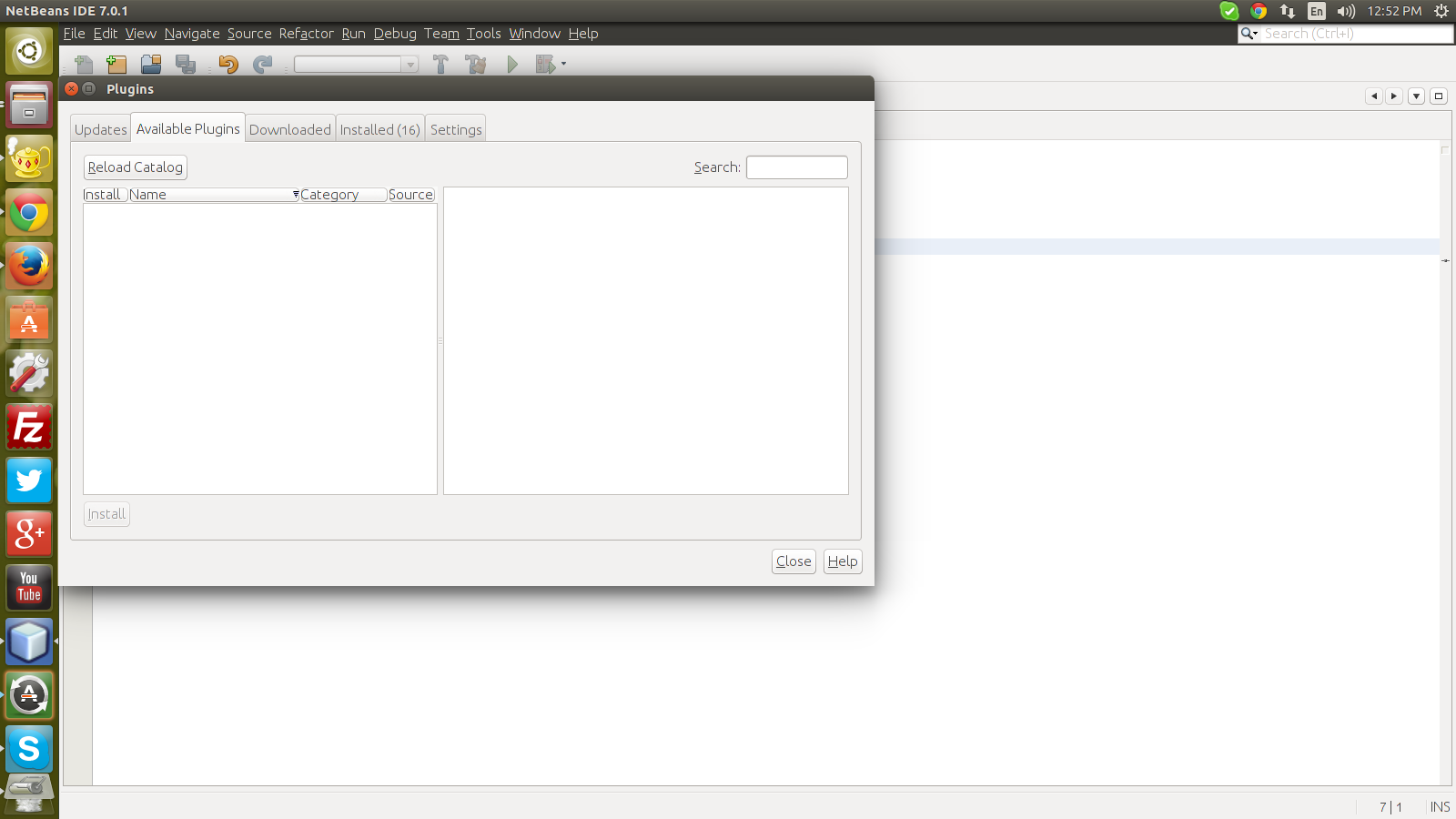Open the project configuration combo box

pos(356,64)
